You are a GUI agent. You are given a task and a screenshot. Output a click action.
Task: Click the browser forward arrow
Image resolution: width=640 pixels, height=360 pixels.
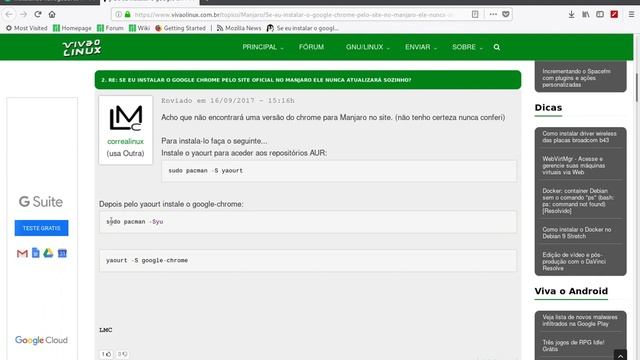[x=23, y=14]
